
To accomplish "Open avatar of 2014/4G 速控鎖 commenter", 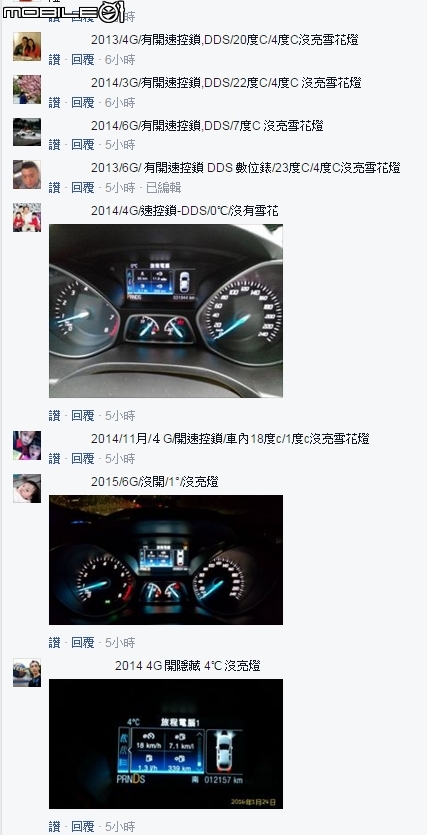I will pos(27,217).
